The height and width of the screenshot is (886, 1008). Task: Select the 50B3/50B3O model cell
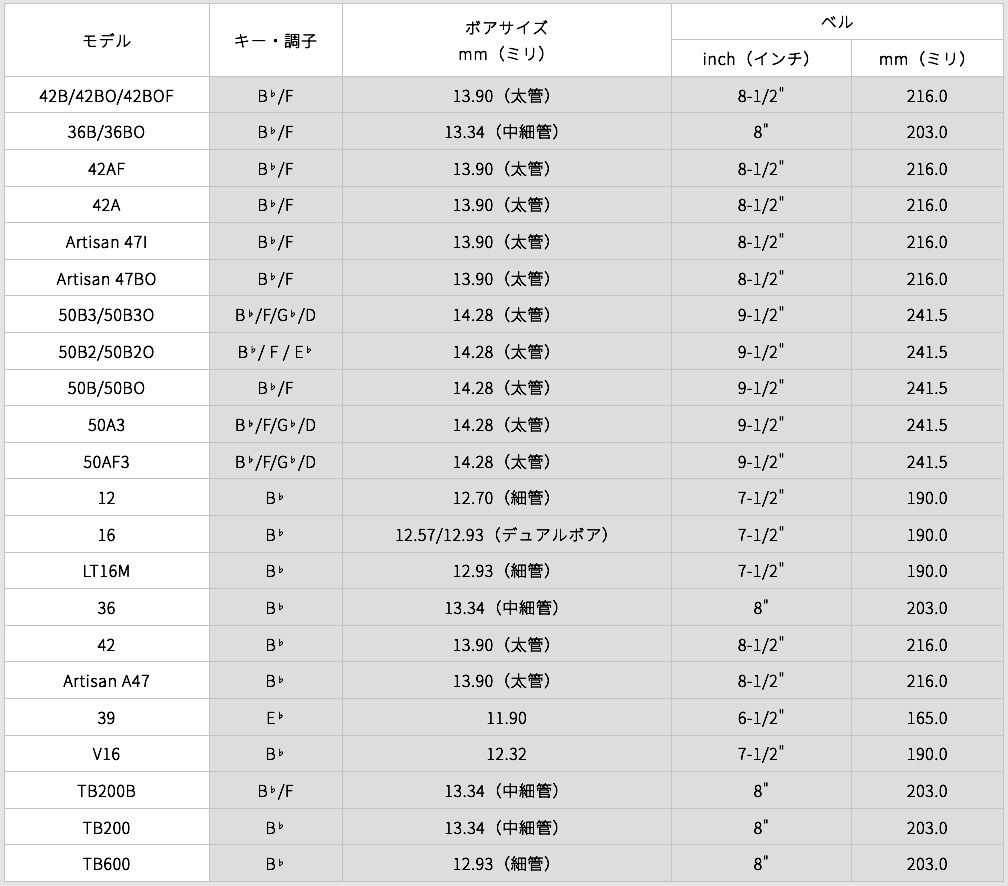coord(106,315)
